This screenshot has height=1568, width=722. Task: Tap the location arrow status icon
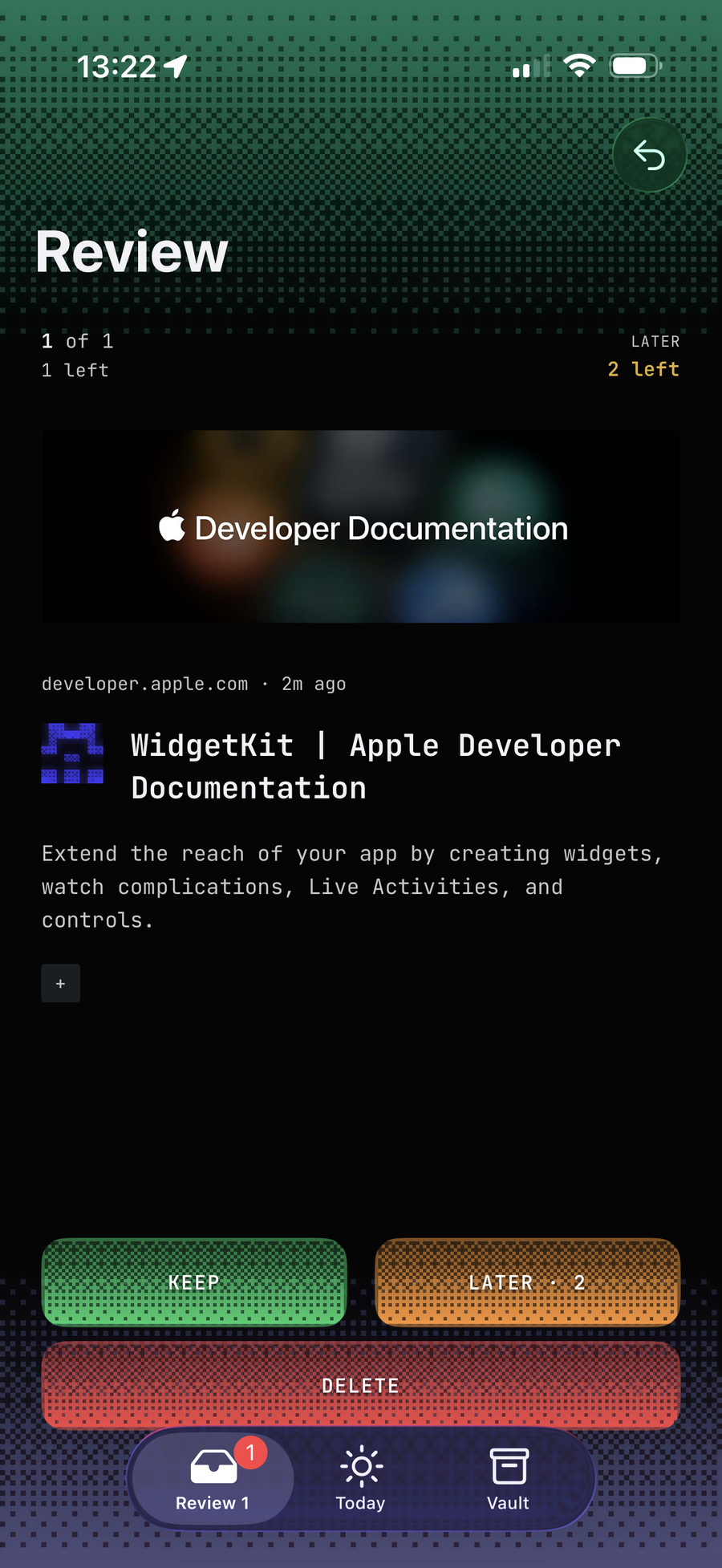(176, 67)
